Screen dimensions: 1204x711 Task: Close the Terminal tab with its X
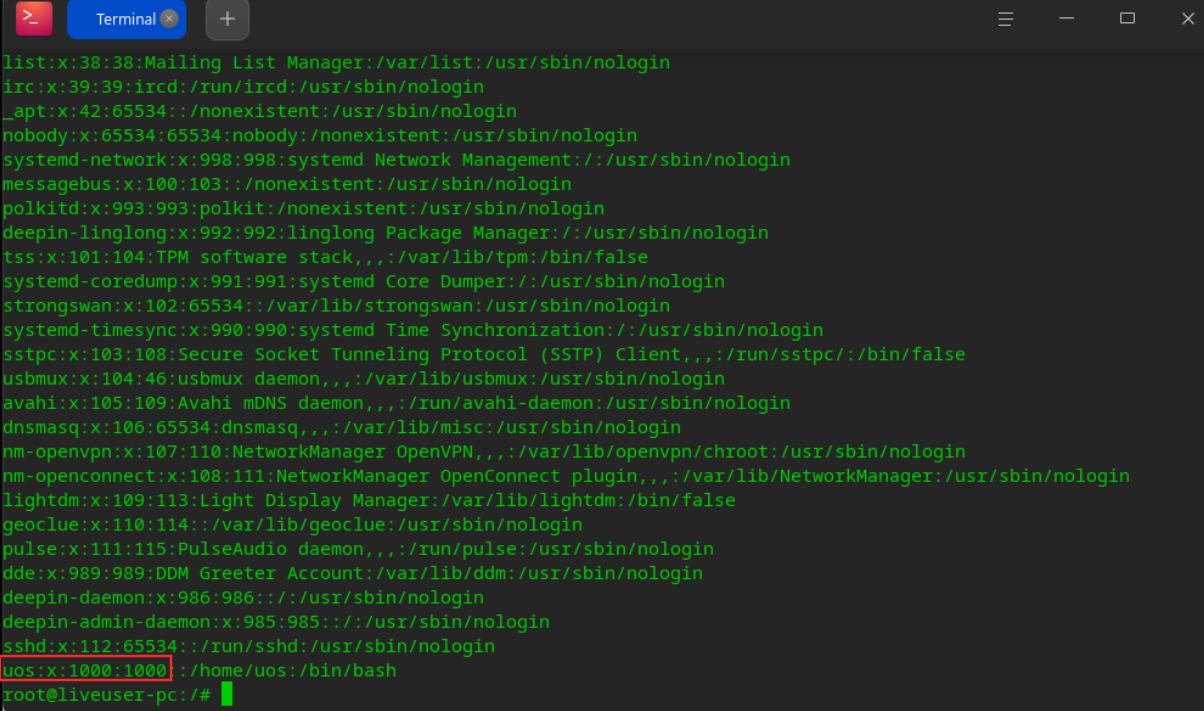tap(169, 18)
